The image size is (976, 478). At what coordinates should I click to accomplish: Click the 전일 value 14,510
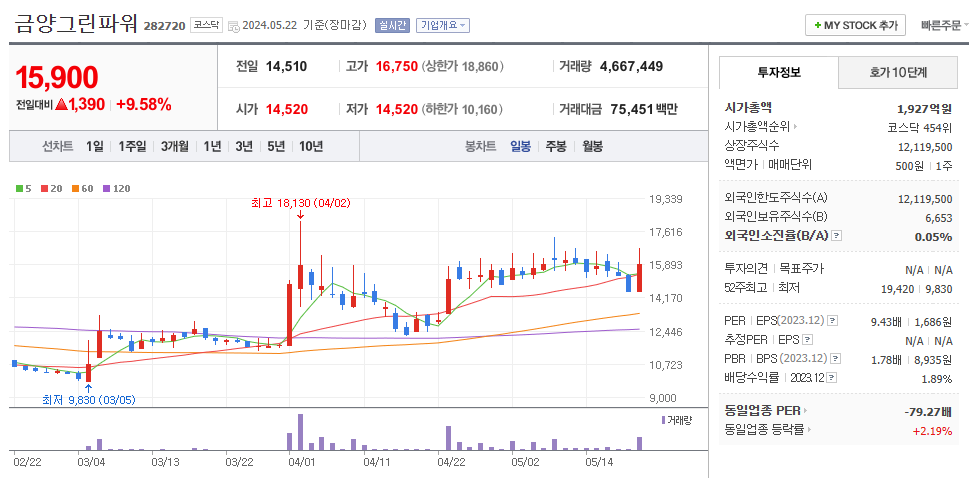tap(286, 66)
